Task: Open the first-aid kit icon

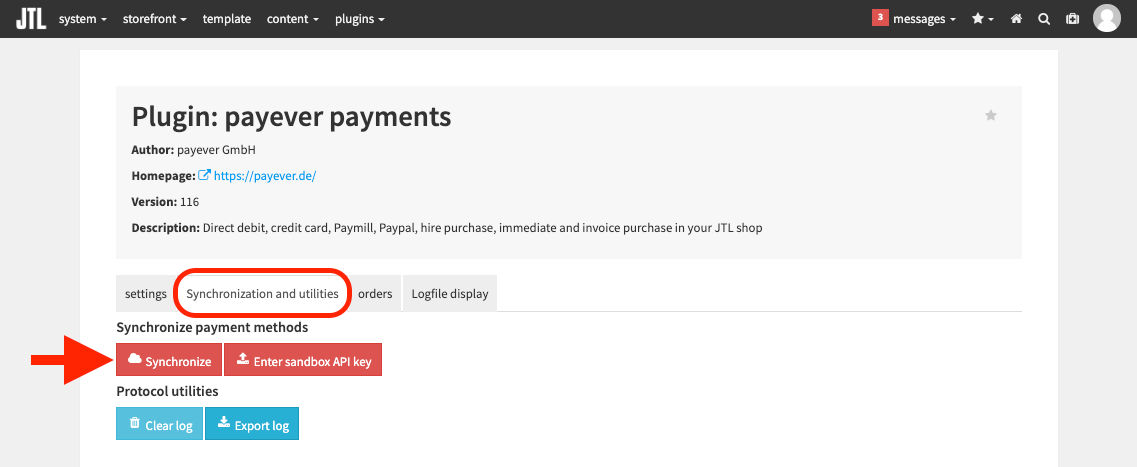Action: click(x=1072, y=19)
